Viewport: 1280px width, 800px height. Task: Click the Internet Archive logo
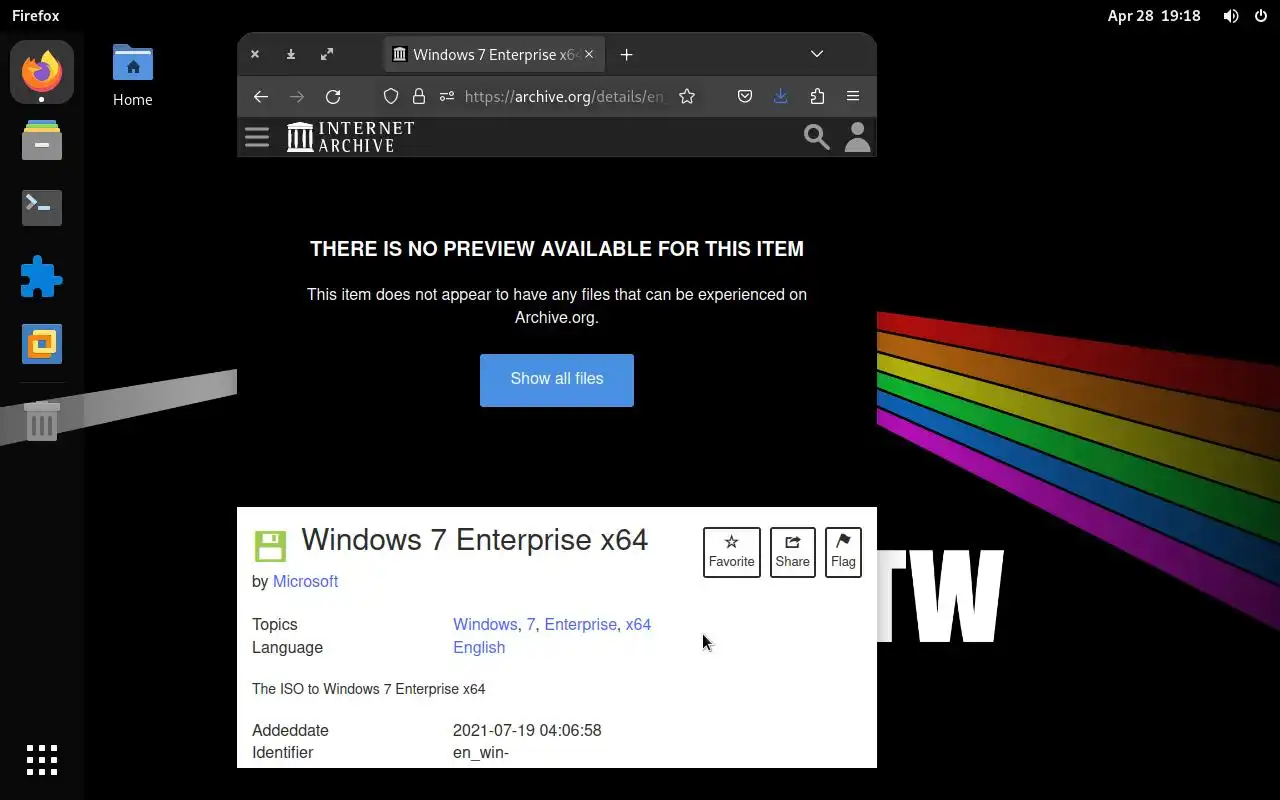pos(350,137)
